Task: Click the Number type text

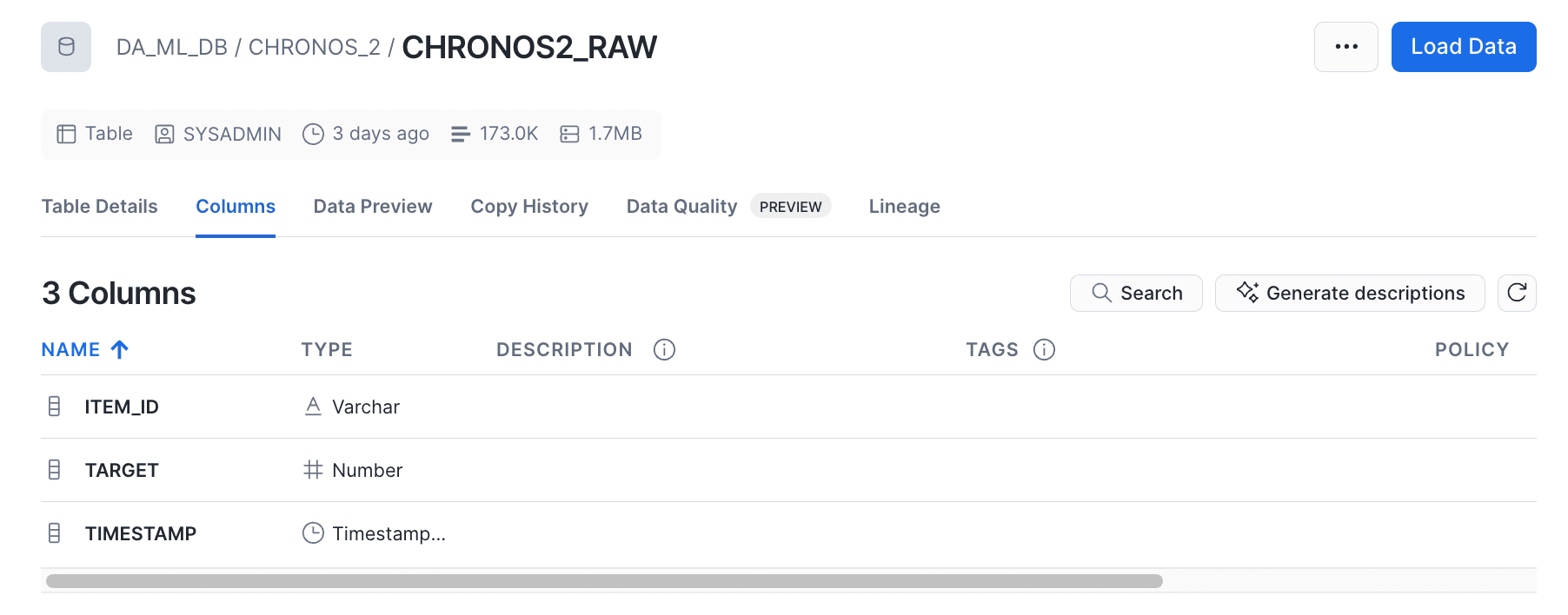Action: pos(367,471)
